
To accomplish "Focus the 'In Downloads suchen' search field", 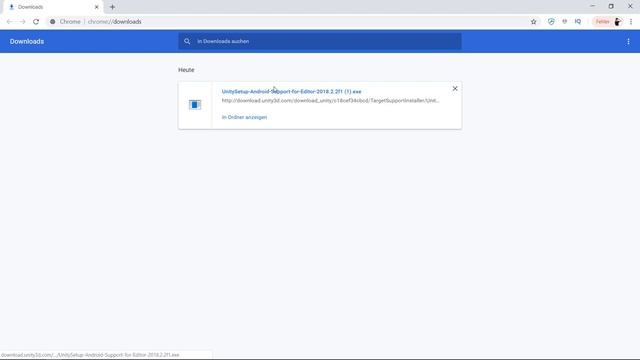I will [x=320, y=41].
